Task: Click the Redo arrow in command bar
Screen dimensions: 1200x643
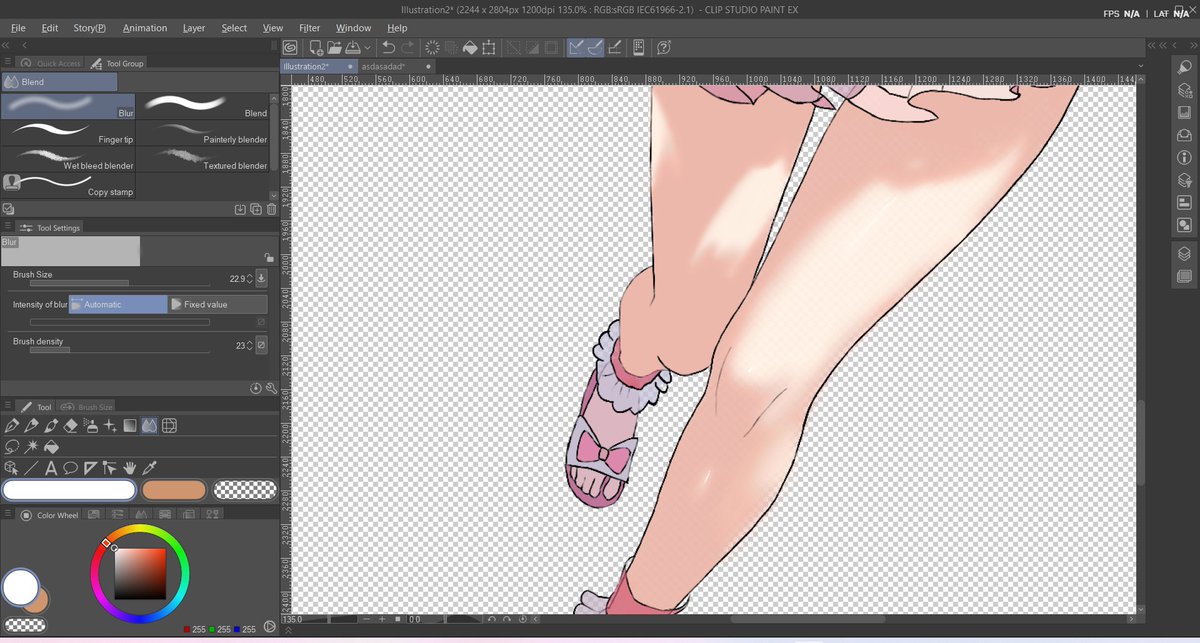Action: 407,47
